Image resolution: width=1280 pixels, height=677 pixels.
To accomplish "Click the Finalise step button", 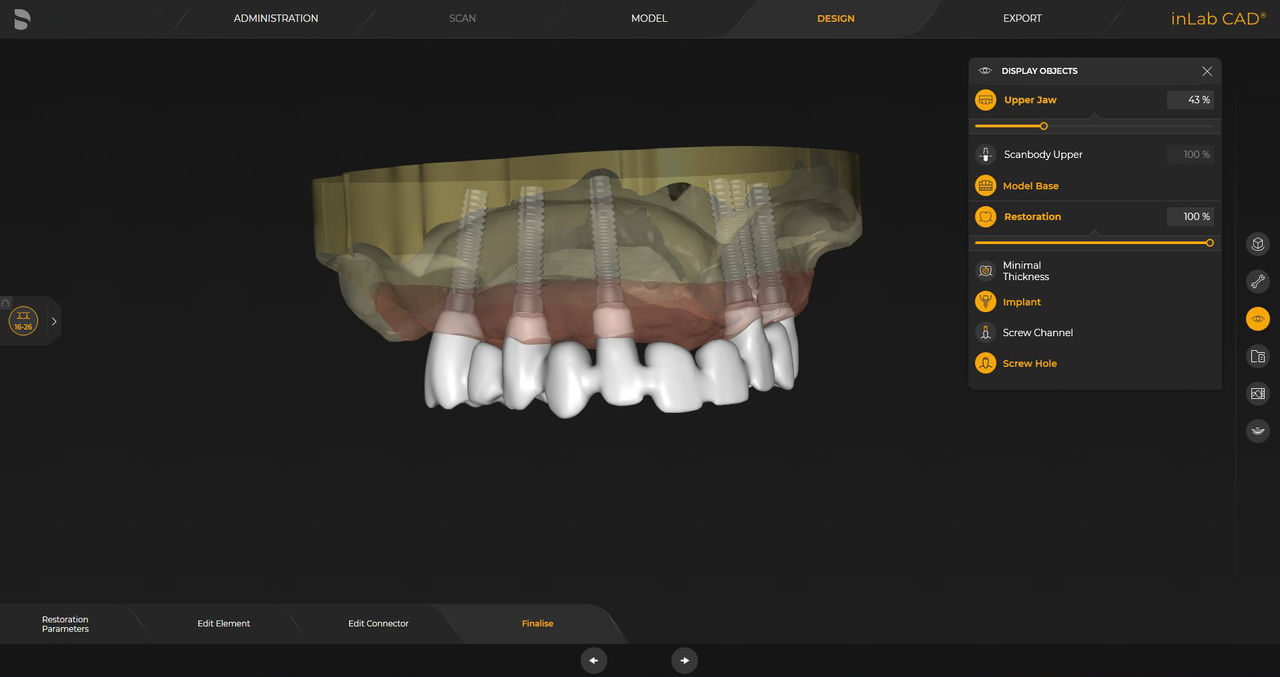I will coord(537,623).
